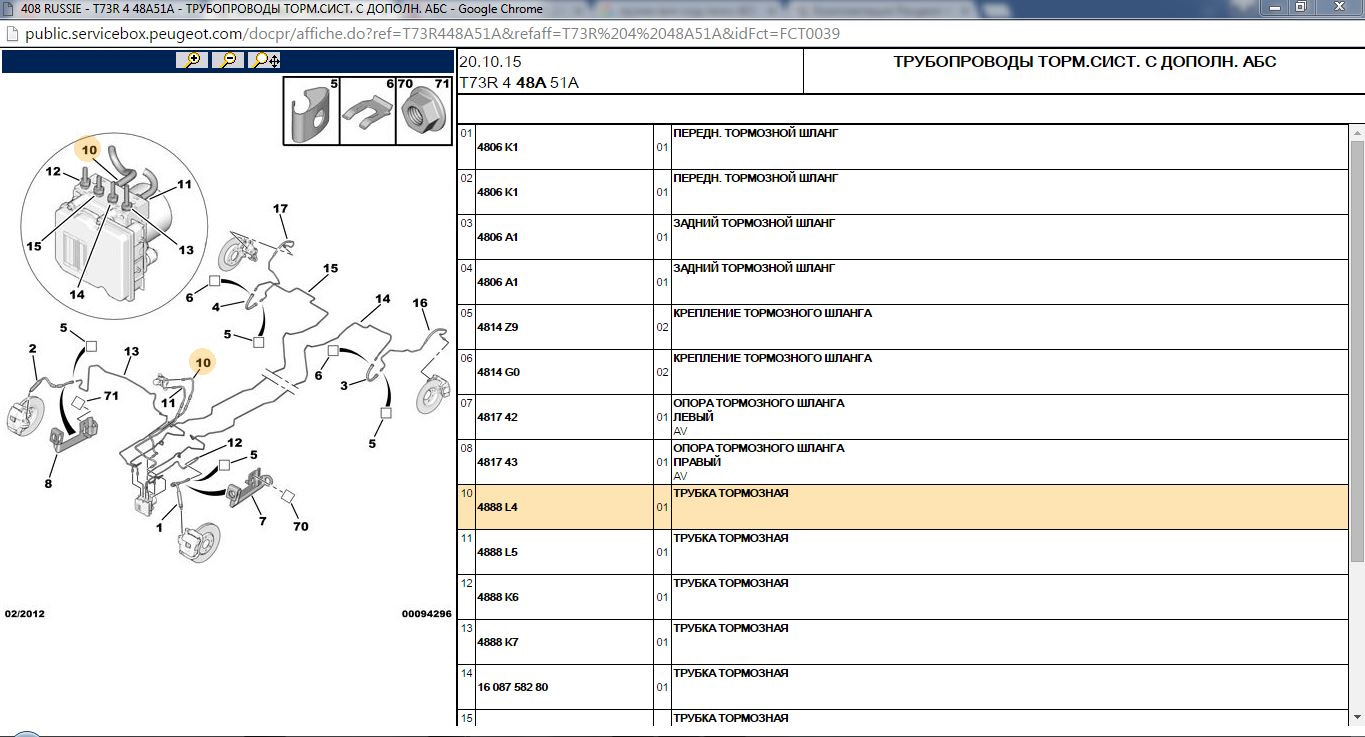Focus the servicebox.peugeot.com address bar
Image resolution: width=1365 pixels, height=737 pixels.
tap(432, 34)
